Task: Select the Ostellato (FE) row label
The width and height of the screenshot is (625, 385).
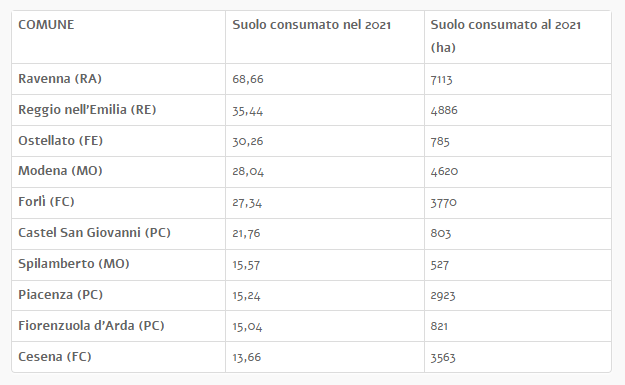Action: 61,141
